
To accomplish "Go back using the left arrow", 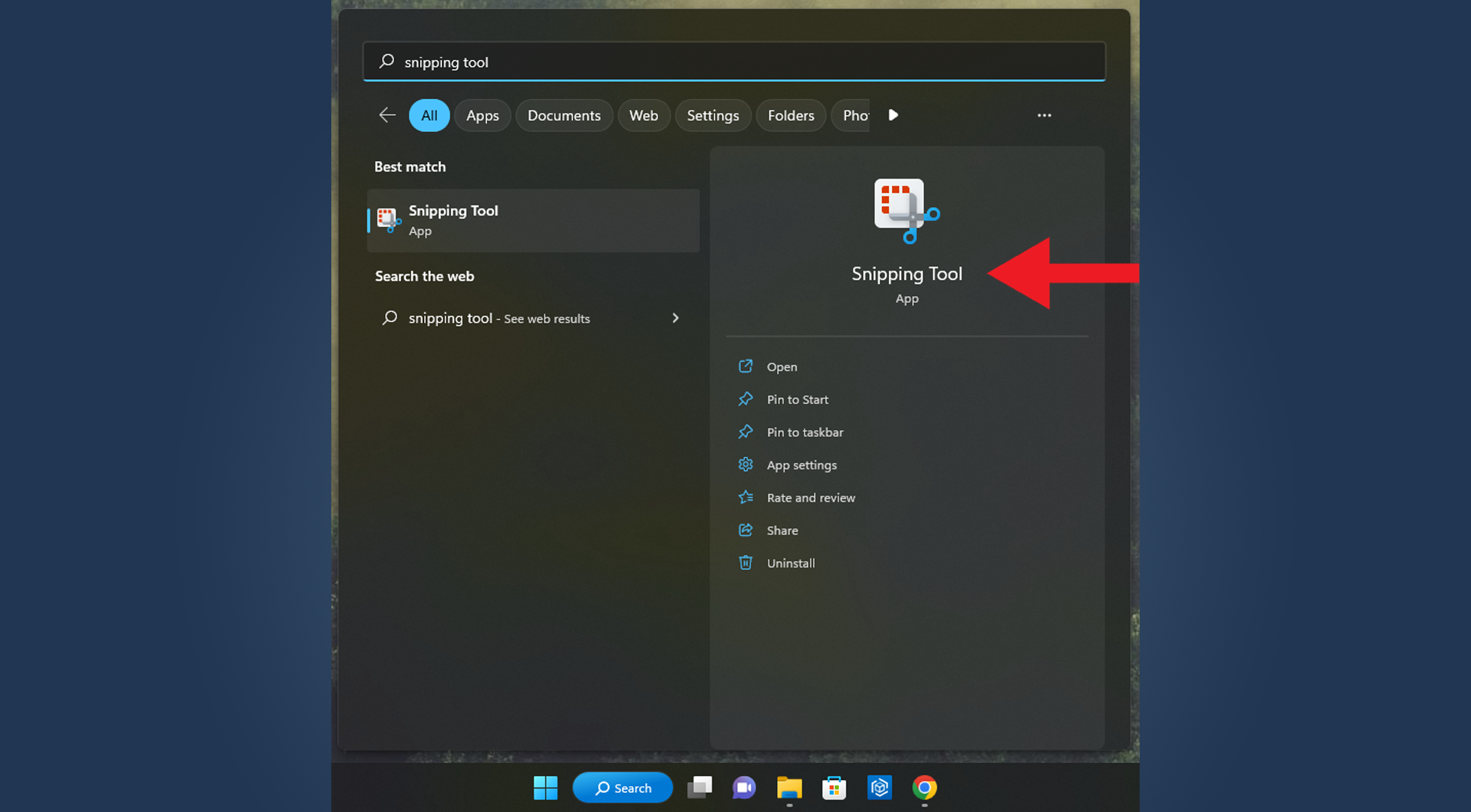I will coord(387,115).
